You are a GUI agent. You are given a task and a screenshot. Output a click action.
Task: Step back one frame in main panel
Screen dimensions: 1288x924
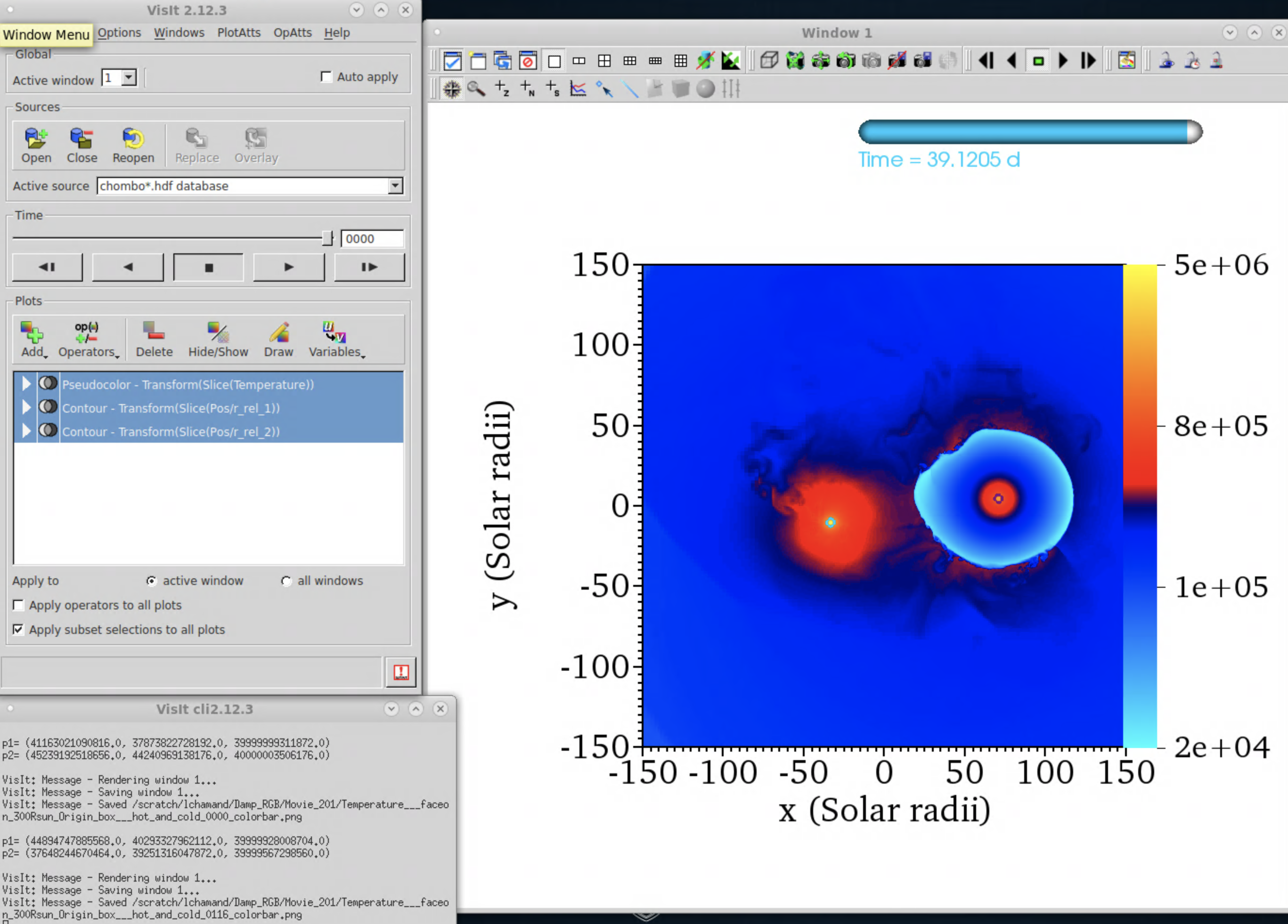coord(47,267)
